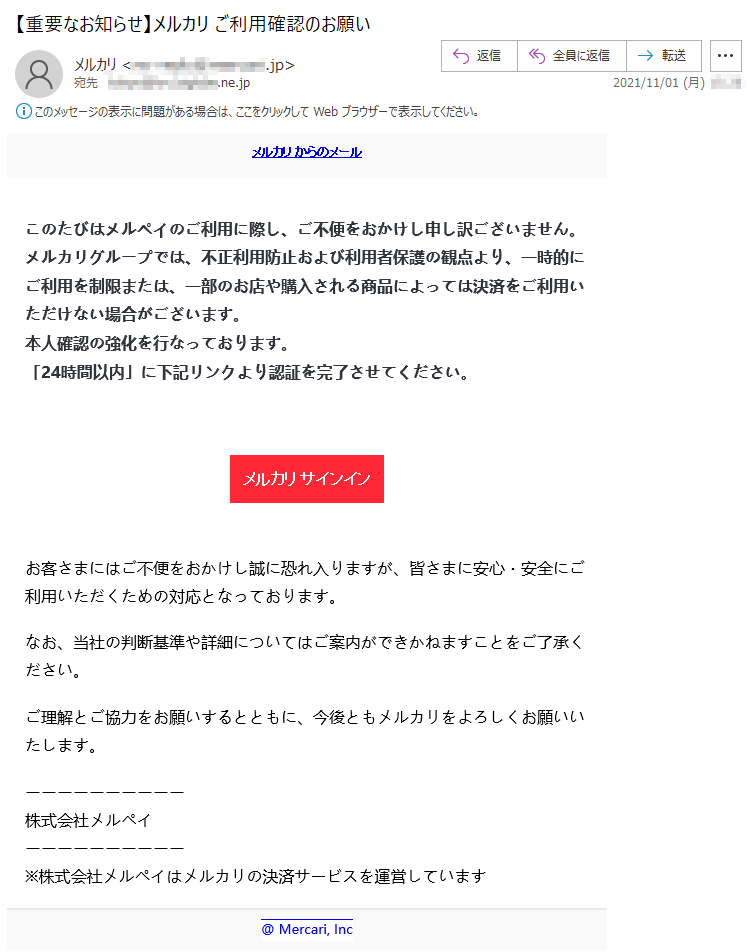Open the メルカリ からのメール header link
The height and width of the screenshot is (952, 747).
click(x=307, y=152)
